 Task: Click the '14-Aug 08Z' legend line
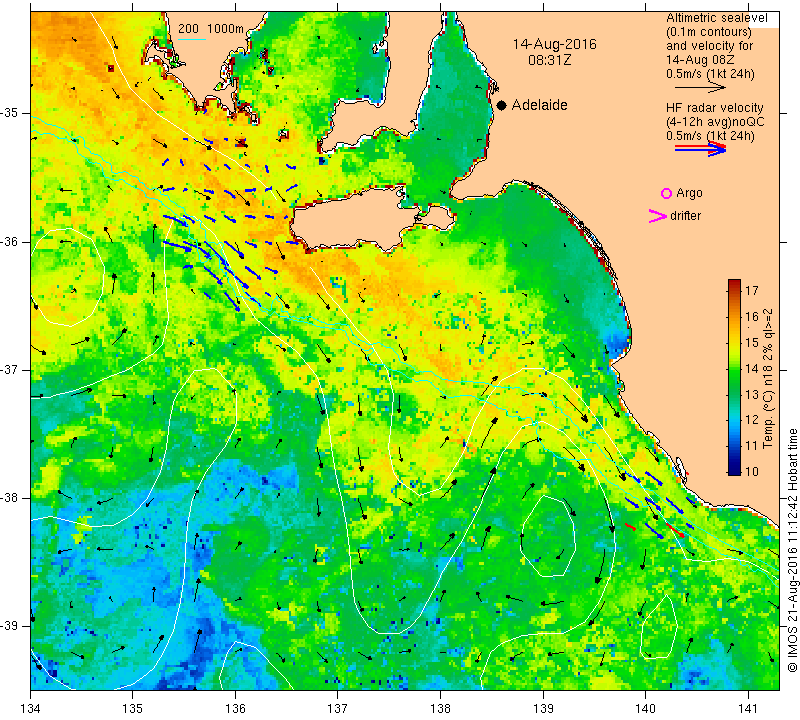(699, 60)
